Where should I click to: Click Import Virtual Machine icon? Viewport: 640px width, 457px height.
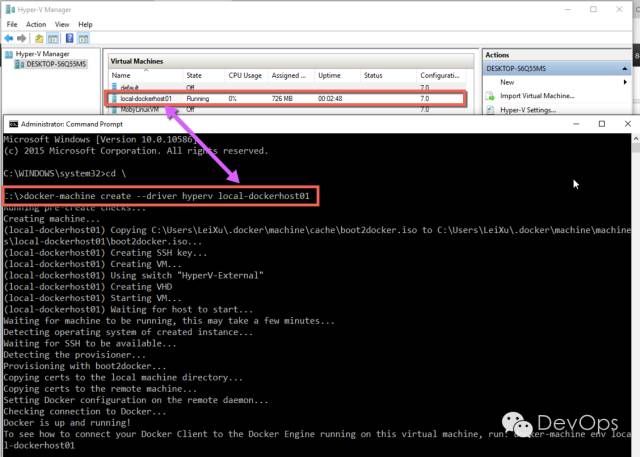(490, 96)
